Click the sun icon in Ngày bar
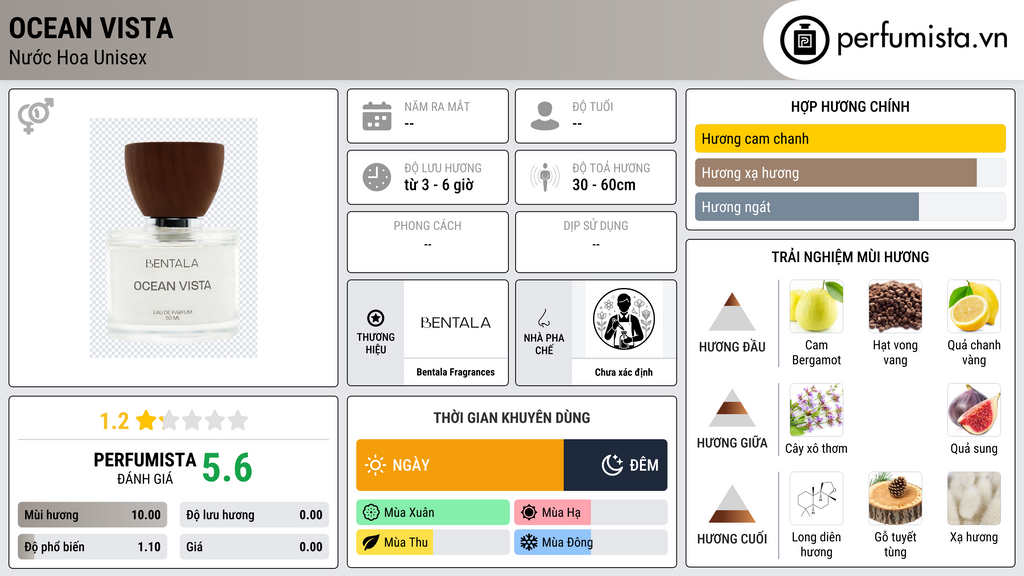Image resolution: width=1024 pixels, height=576 pixels. 375,465
